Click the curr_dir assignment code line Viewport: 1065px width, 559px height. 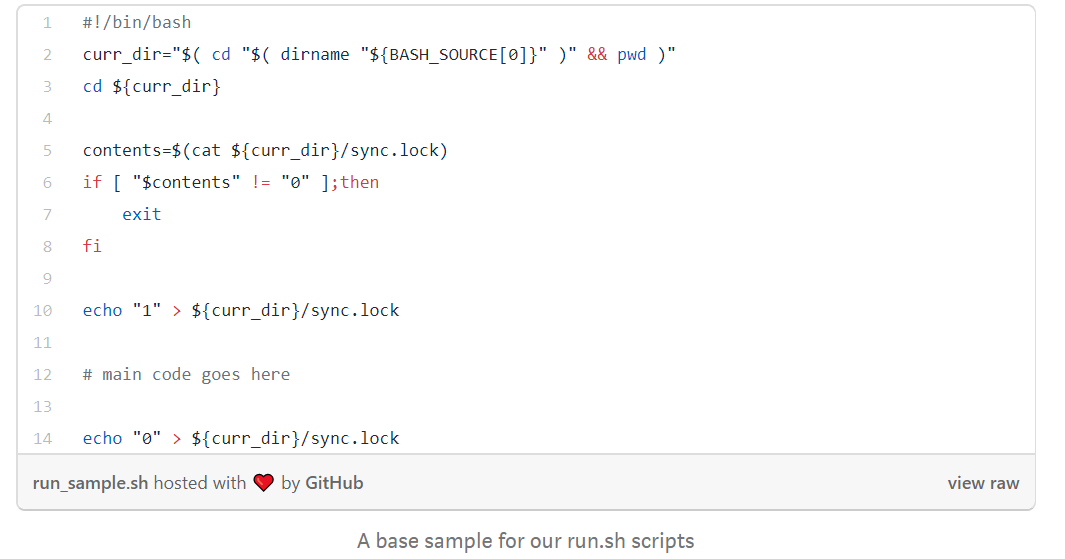tap(379, 54)
